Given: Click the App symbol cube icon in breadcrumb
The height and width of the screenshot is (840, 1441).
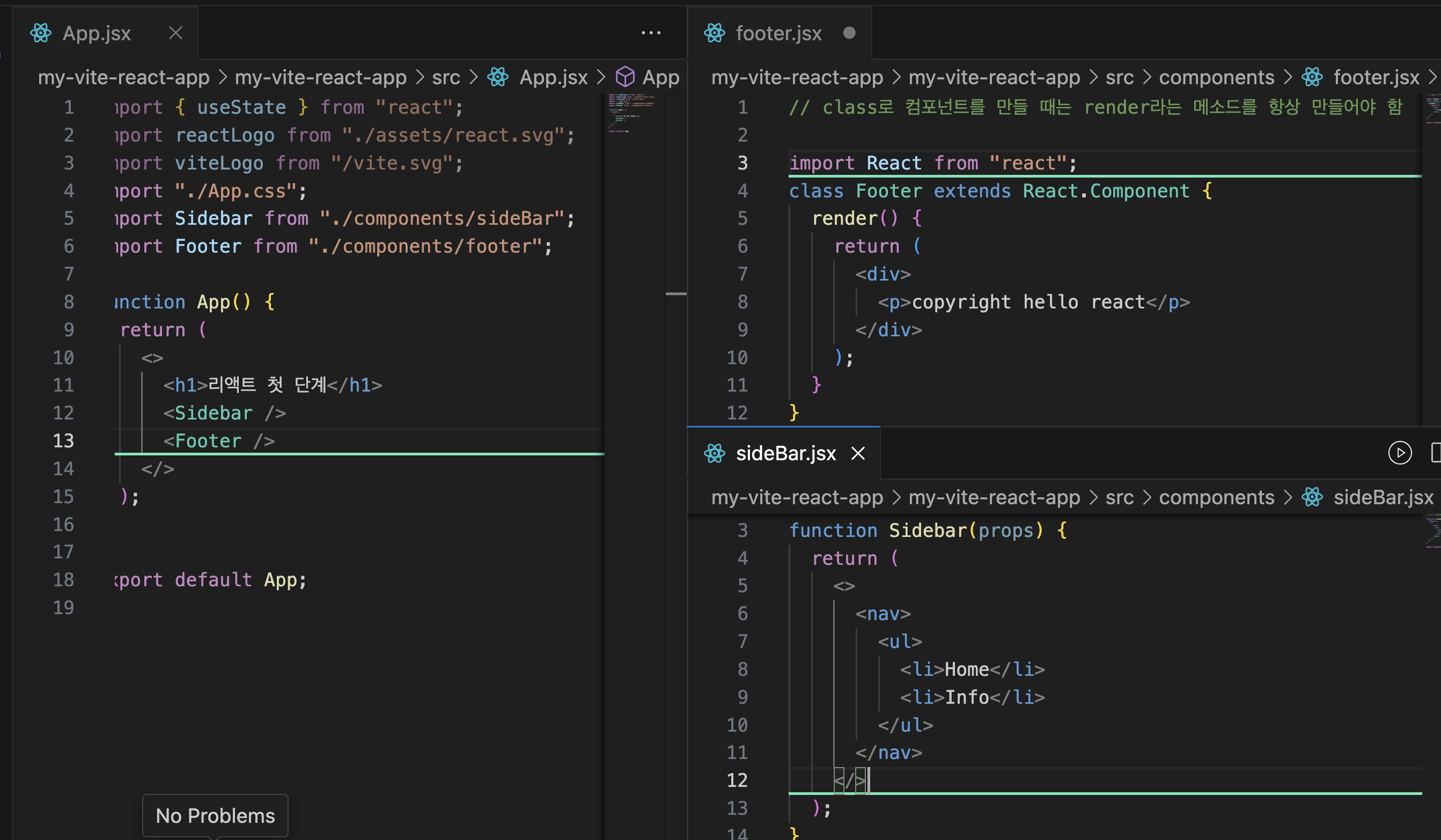Looking at the screenshot, I should tap(624, 77).
